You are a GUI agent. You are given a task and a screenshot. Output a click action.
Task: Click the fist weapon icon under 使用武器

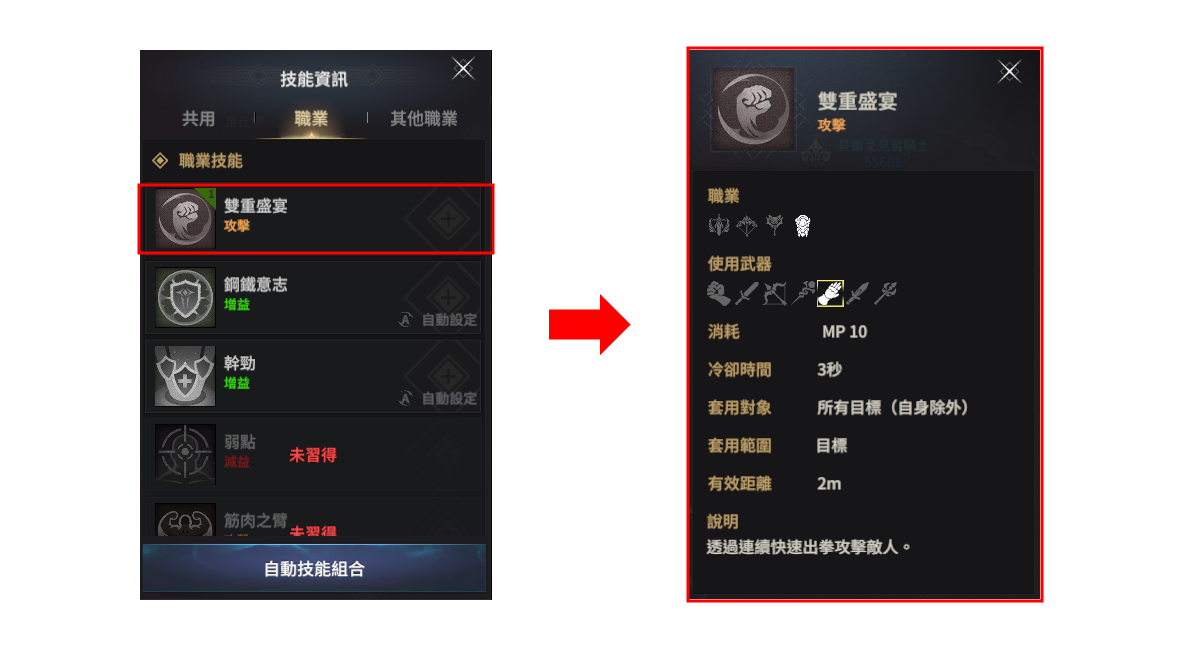719,293
